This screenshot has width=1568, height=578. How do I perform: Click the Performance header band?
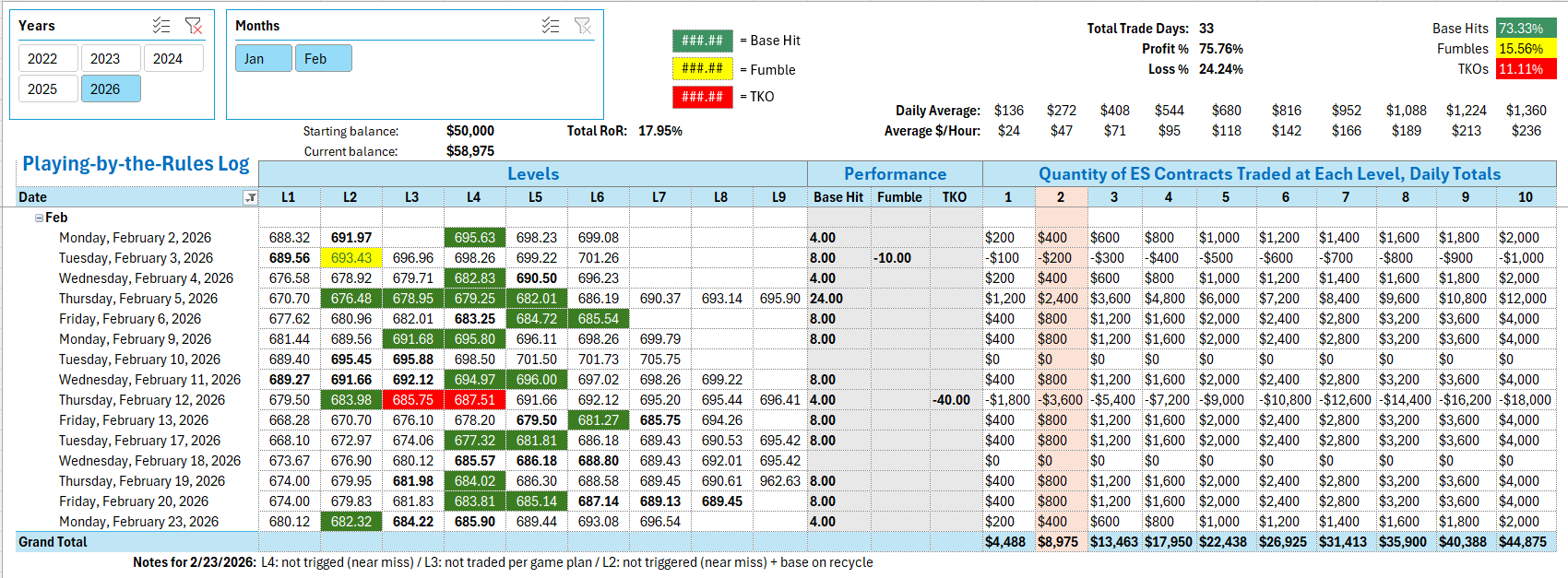click(x=894, y=174)
